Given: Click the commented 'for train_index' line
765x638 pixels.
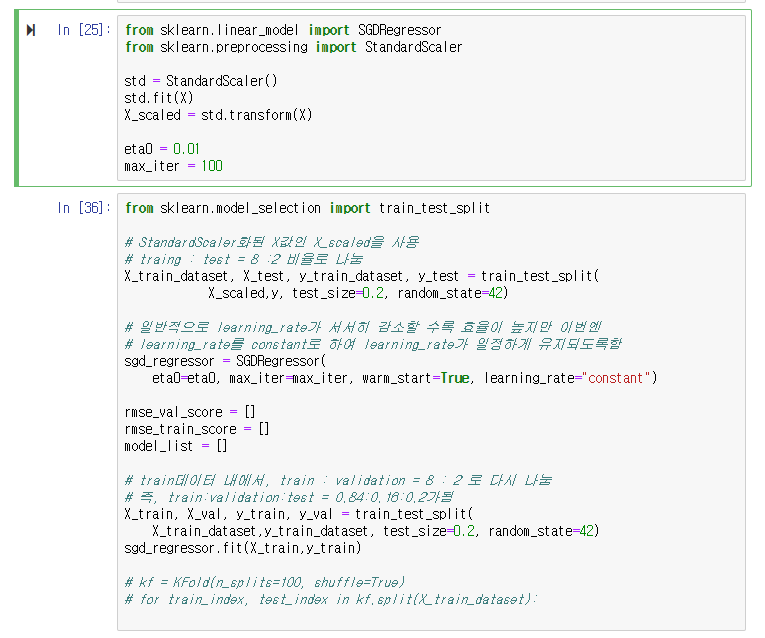Looking at the screenshot, I should pos(331,599).
